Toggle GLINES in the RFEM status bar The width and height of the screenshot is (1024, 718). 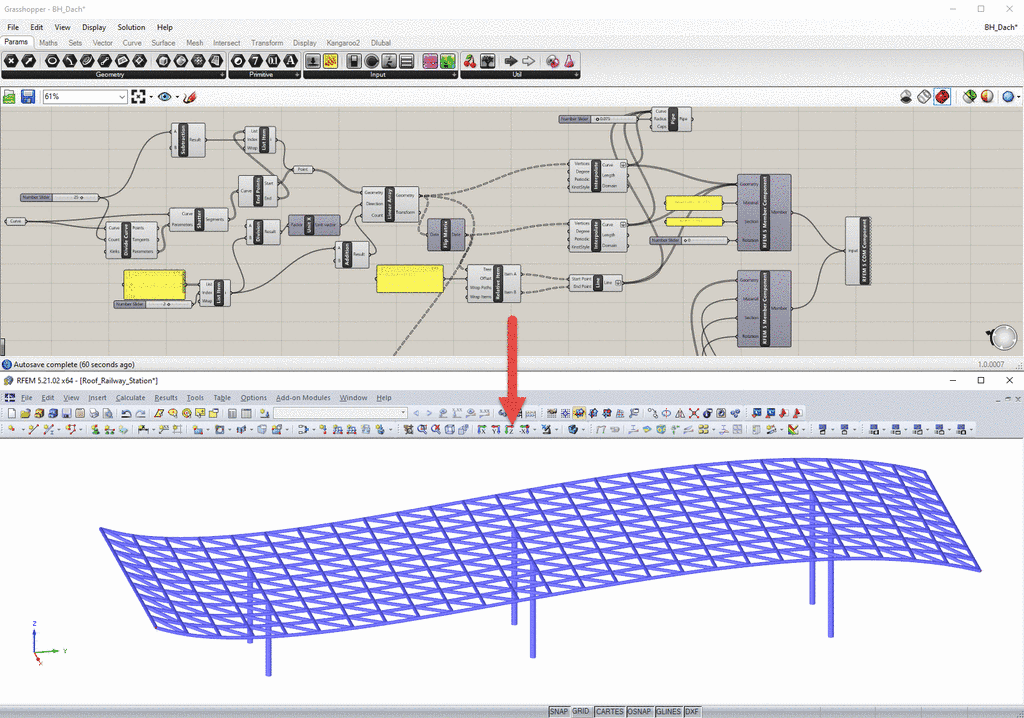pyautogui.click(x=668, y=711)
